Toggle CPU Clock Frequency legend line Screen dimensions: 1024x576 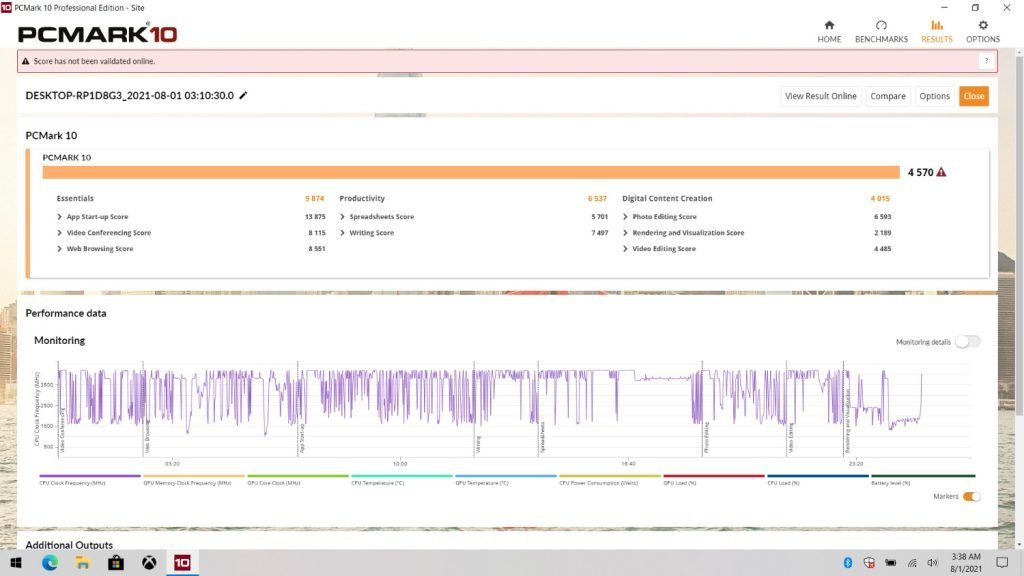89,476
